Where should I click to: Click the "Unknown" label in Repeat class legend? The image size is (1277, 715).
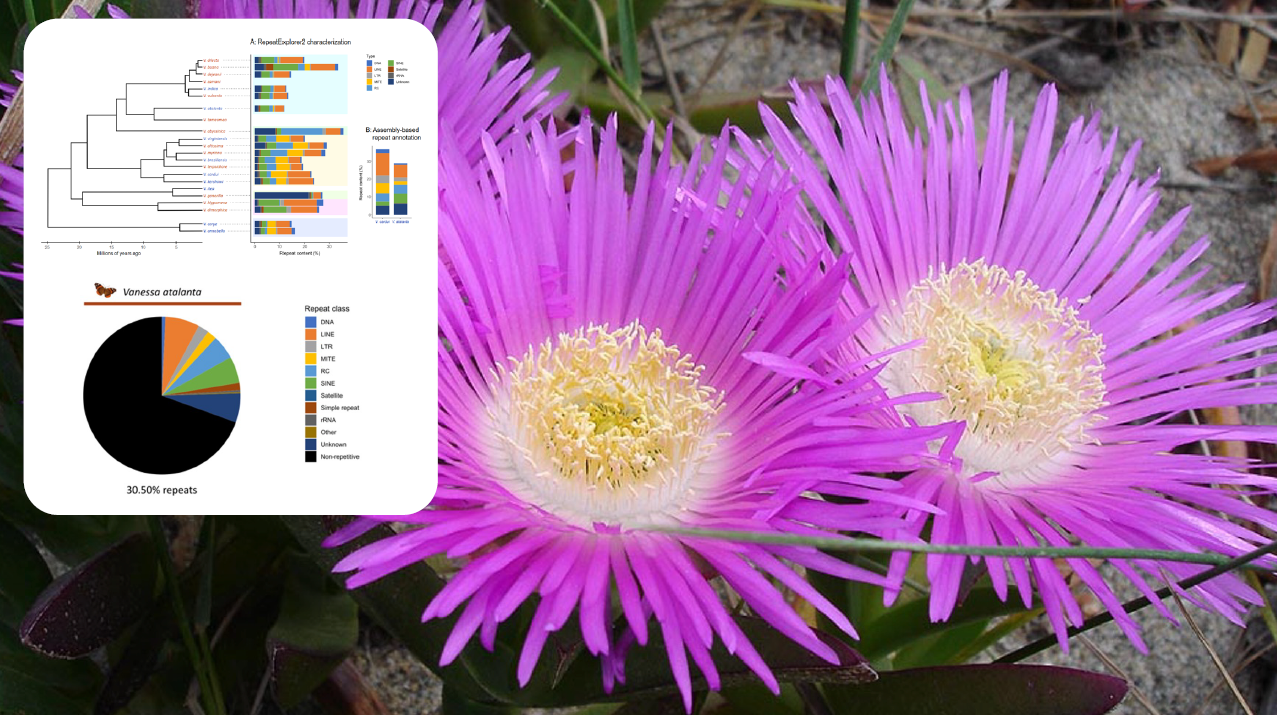tap(335, 444)
